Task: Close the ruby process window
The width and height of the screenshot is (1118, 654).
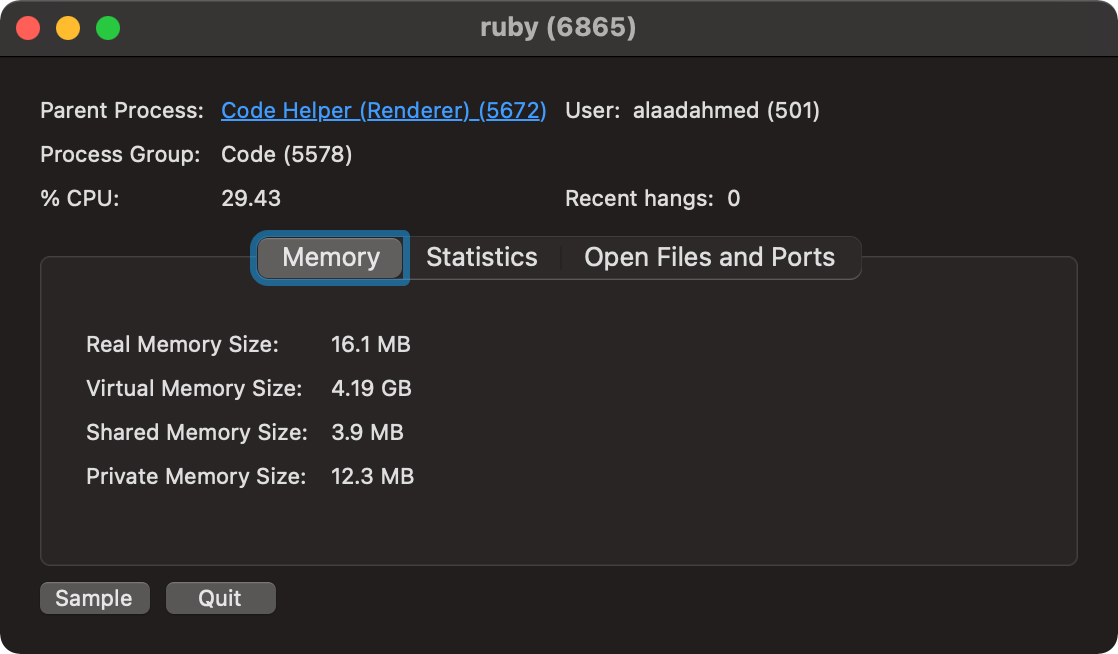Action: click(x=28, y=27)
